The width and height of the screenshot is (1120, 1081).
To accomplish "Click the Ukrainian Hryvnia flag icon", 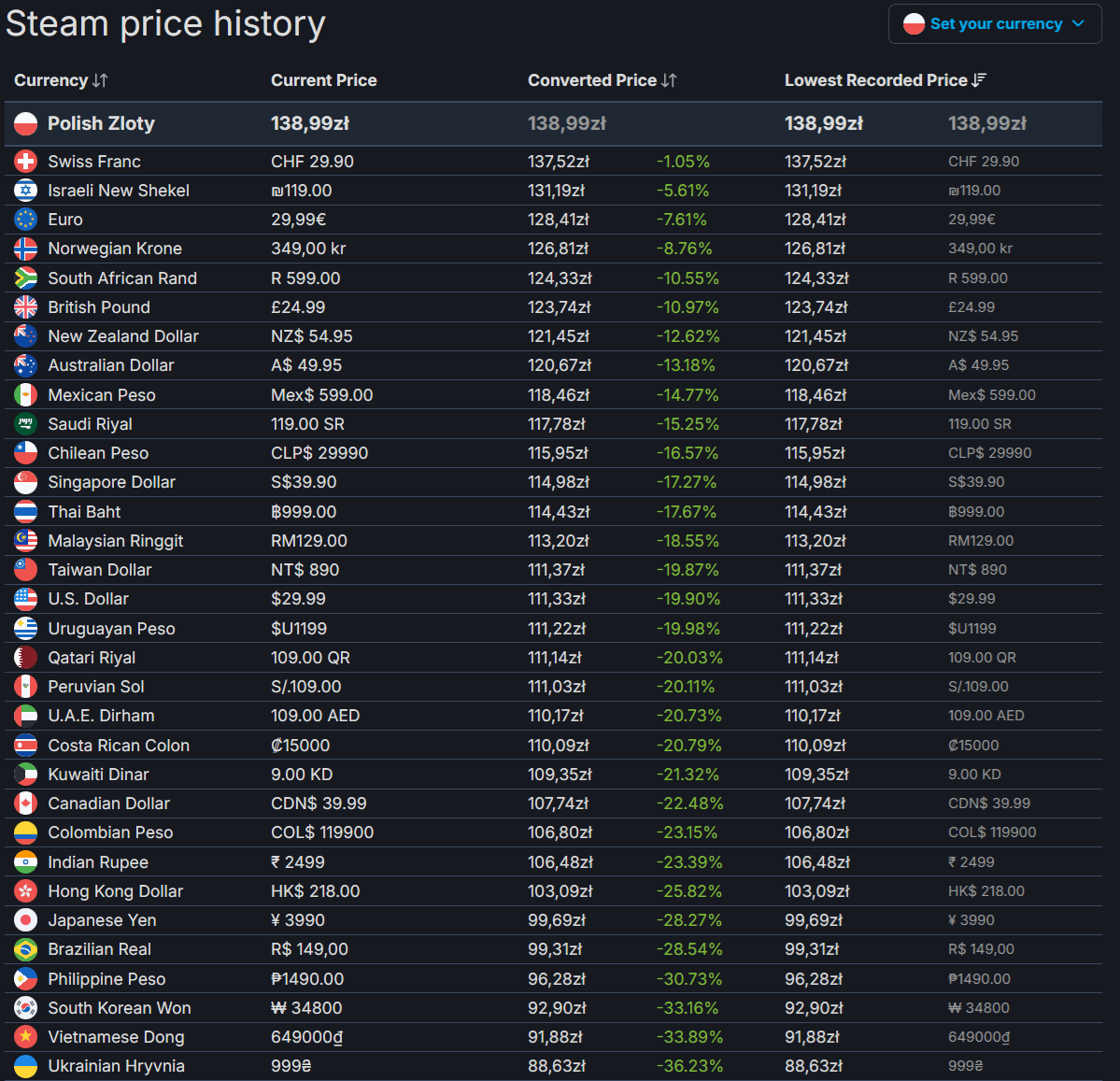I will point(26,1066).
